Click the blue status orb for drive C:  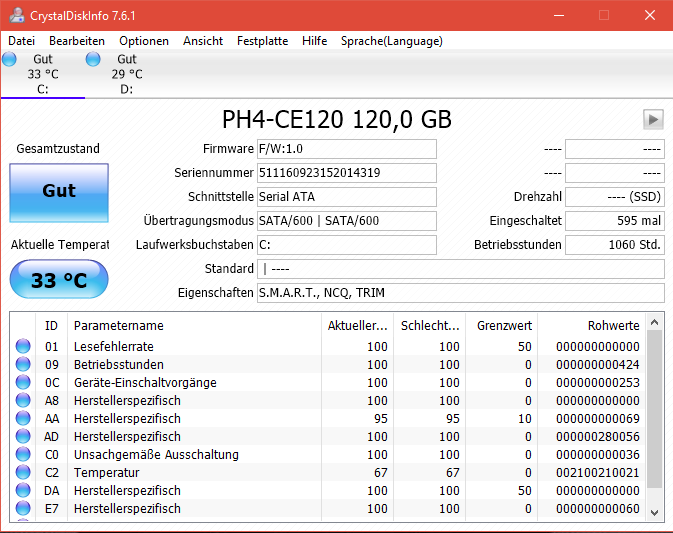[9, 59]
